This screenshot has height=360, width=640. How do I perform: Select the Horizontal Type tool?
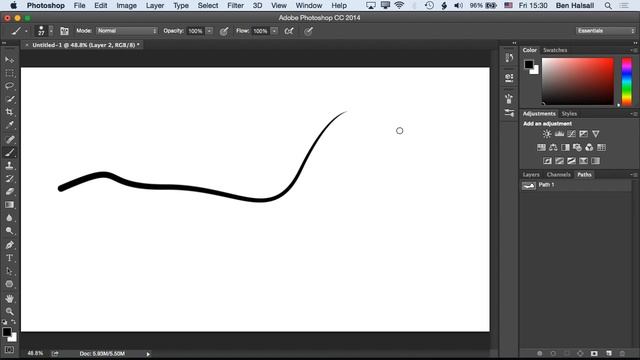coord(9,258)
